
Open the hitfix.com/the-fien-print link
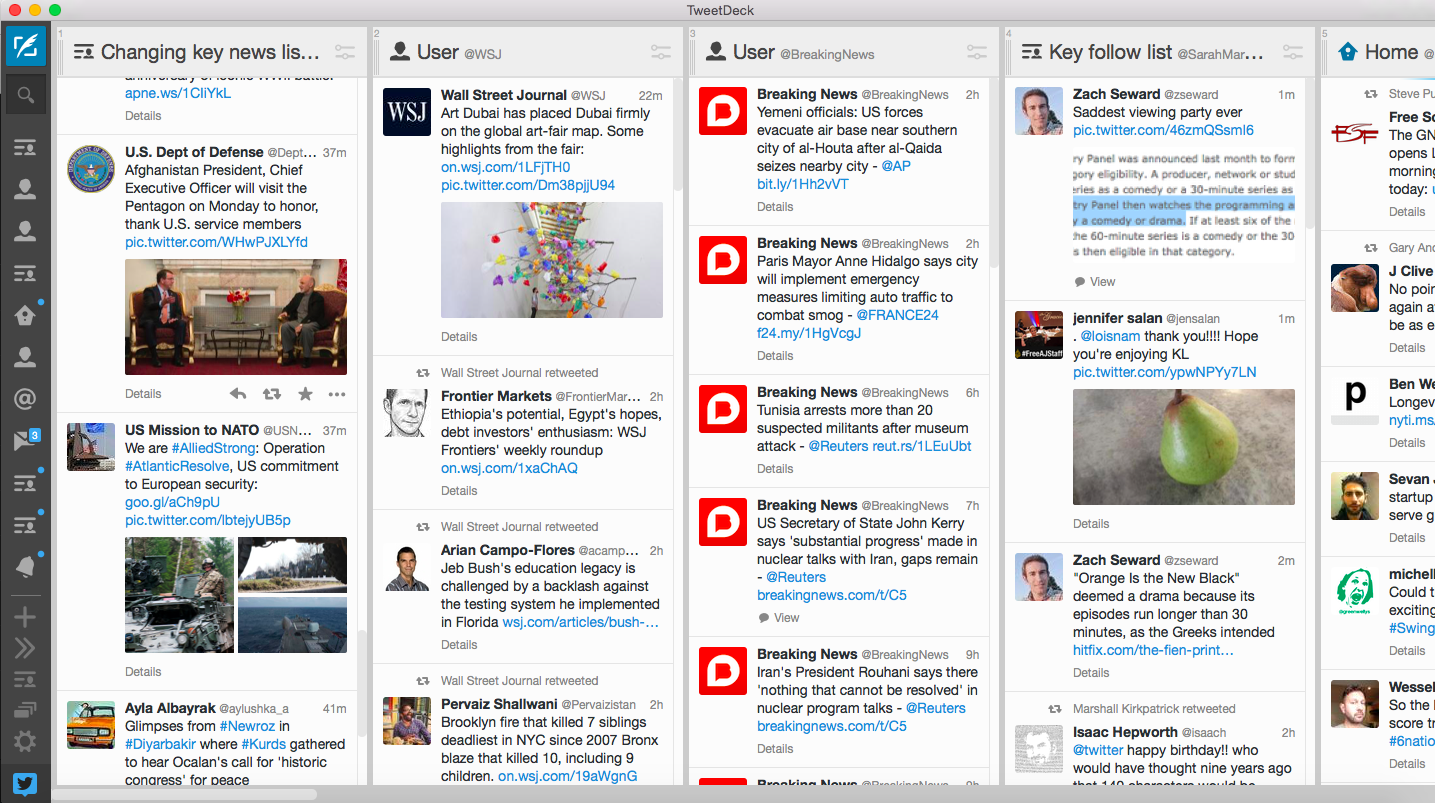pos(1153,650)
